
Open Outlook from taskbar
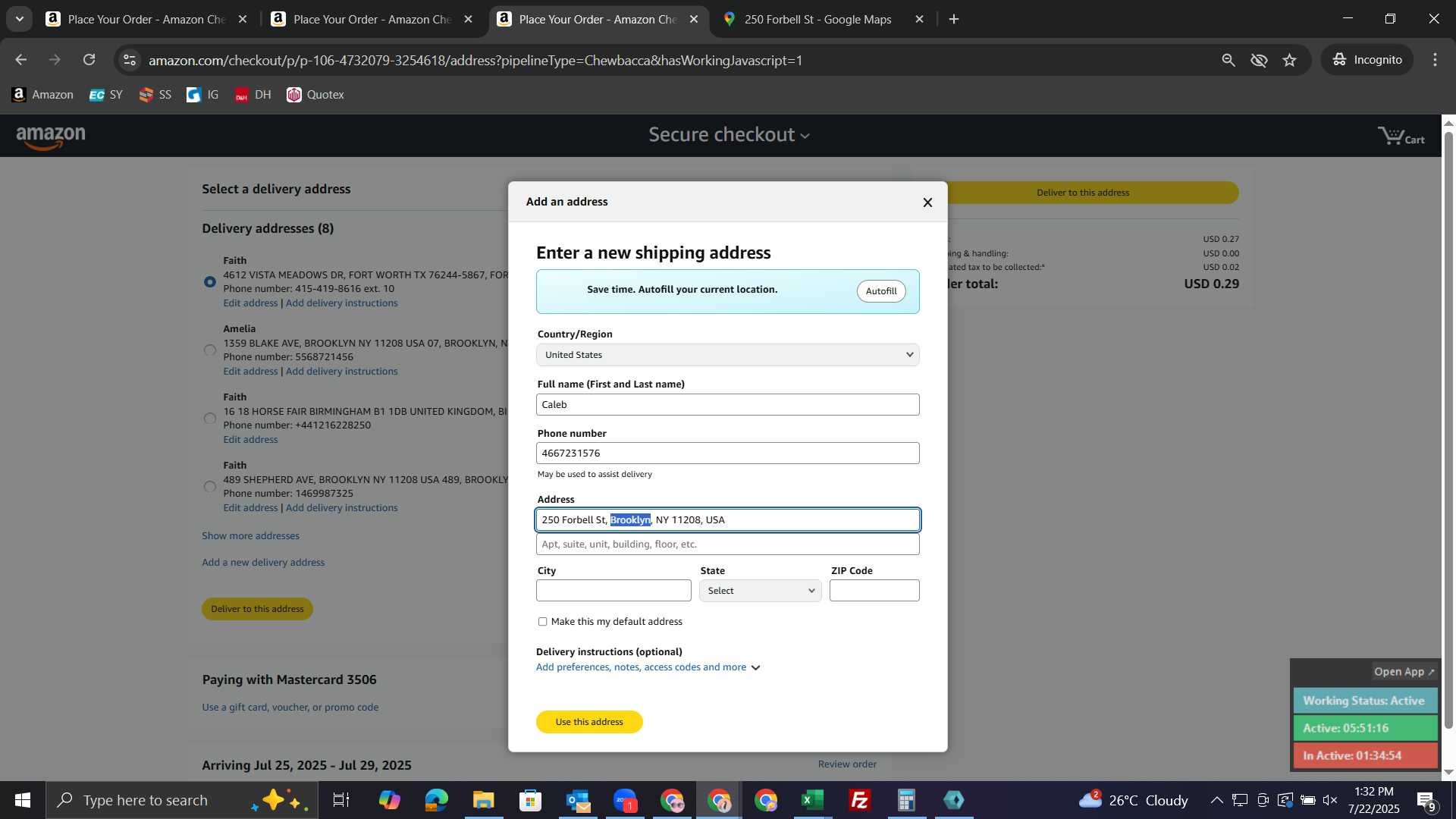[578, 800]
